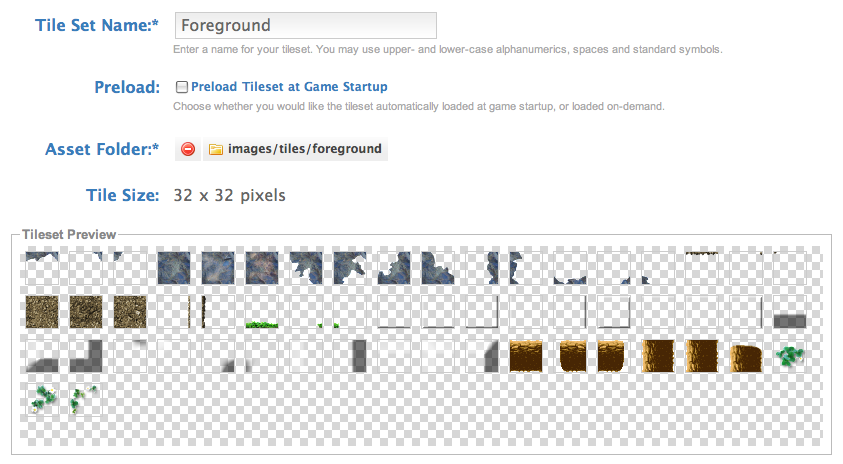This screenshot has width=843, height=464.
Task: Click the images/tiles/foreground folder path
Action: pos(304,149)
